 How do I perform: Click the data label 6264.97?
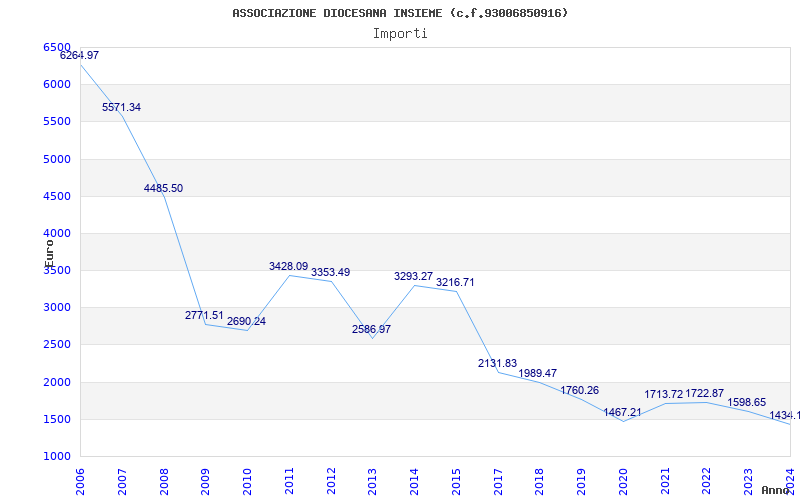coord(80,56)
